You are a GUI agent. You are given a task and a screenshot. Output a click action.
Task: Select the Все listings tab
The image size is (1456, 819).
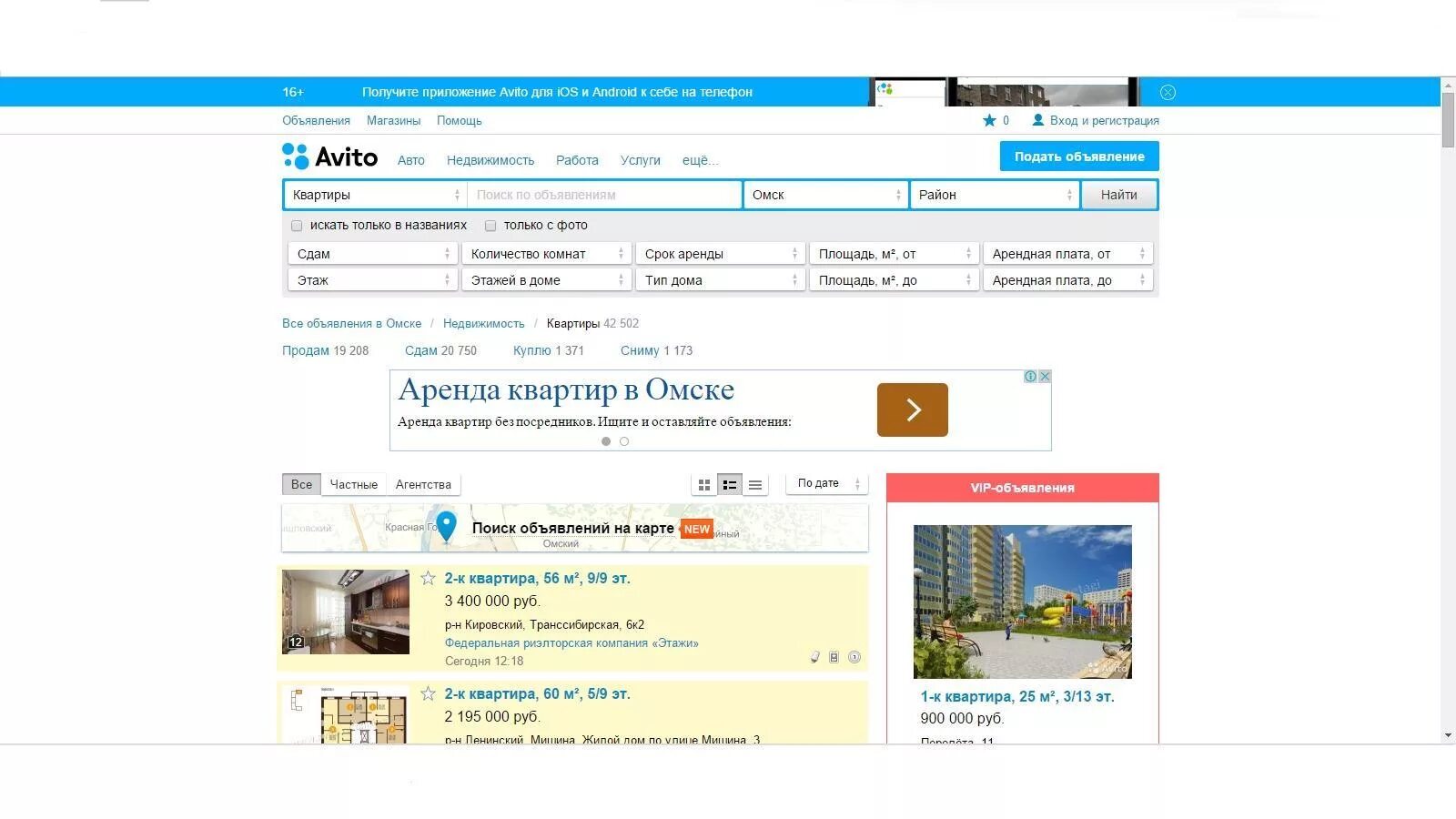click(301, 485)
